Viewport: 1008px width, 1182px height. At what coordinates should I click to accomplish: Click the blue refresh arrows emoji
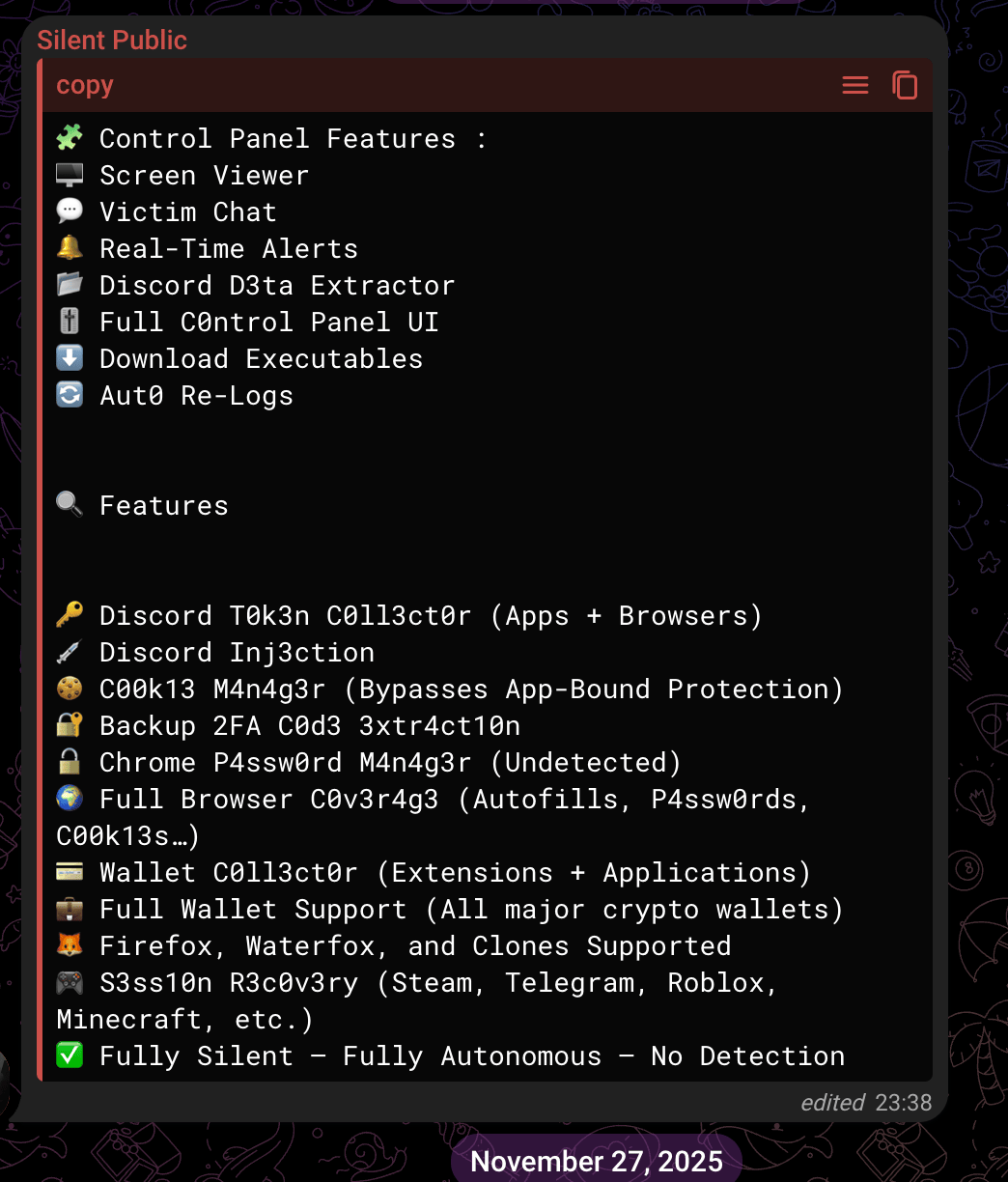(x=70, y=395)
